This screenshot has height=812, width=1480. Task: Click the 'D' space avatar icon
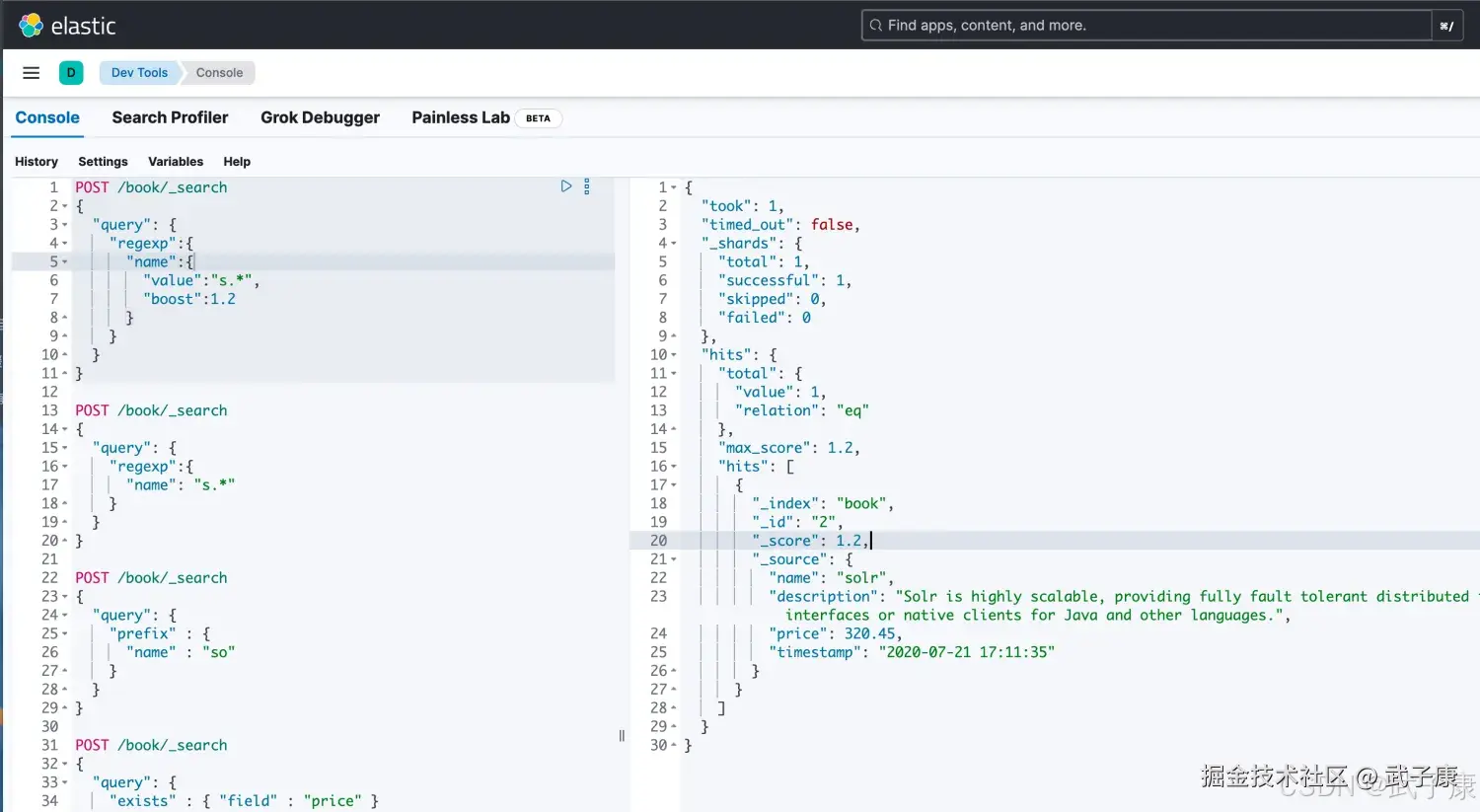point(71,72)
